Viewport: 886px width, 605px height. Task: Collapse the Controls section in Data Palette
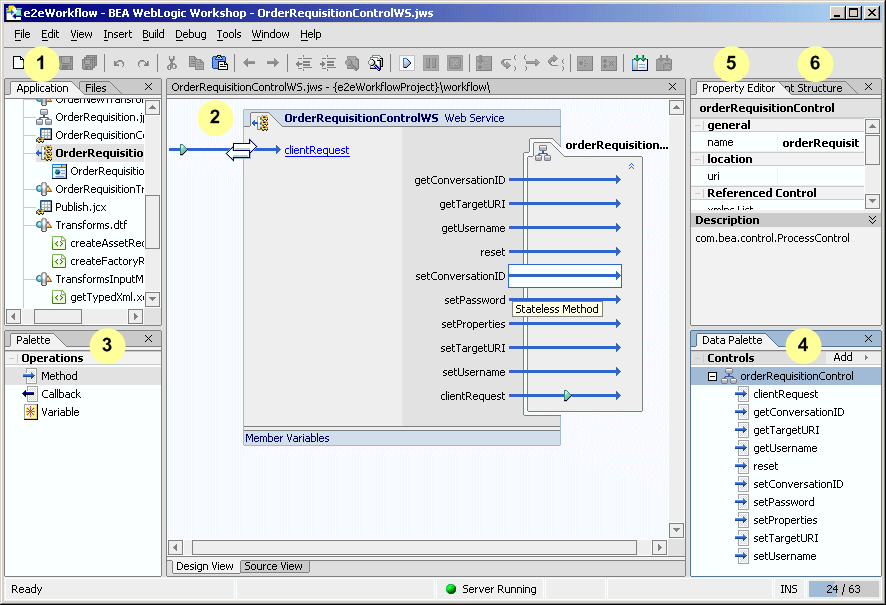click(698, 358)
